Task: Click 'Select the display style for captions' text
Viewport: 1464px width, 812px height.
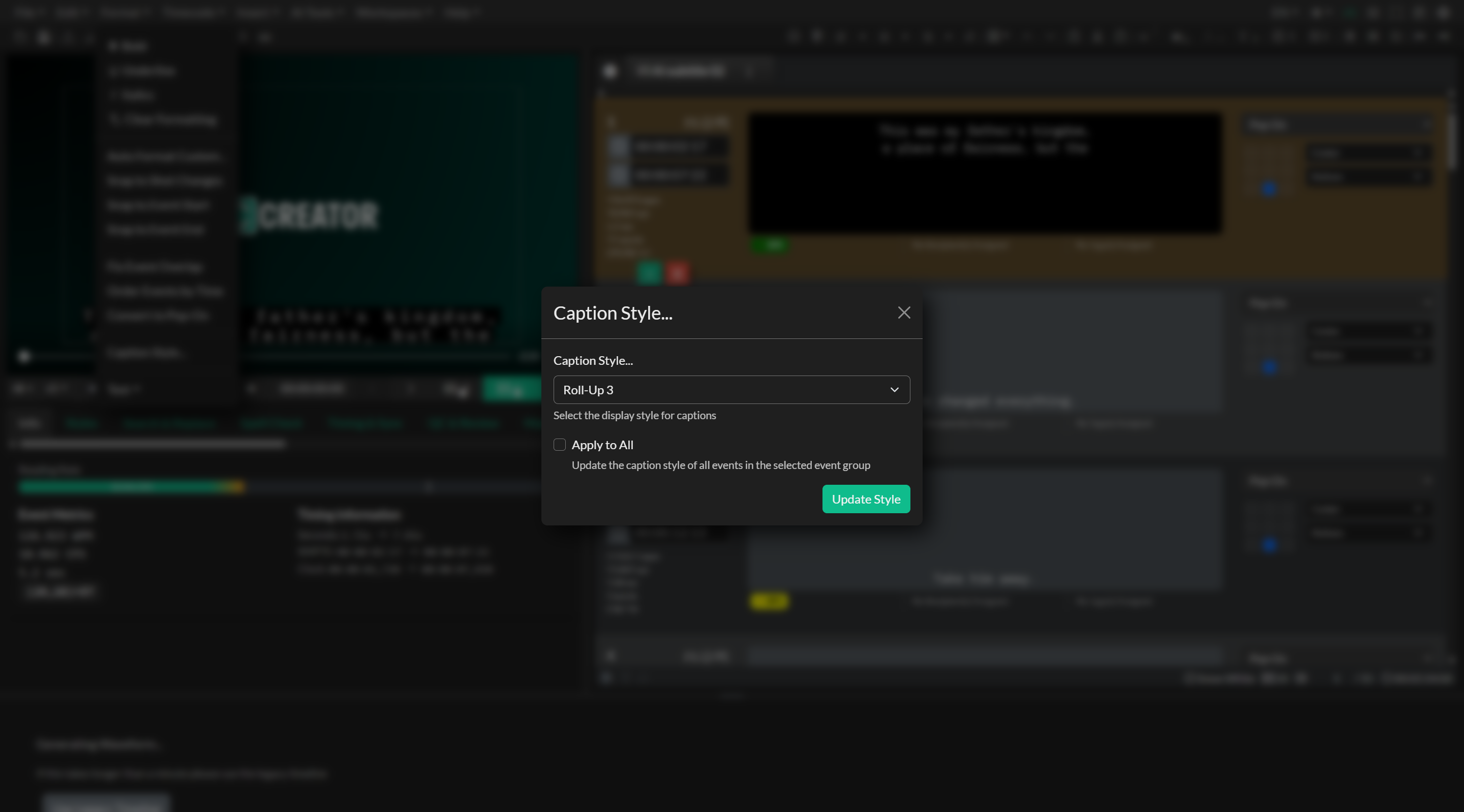Action: pos(634,415)
